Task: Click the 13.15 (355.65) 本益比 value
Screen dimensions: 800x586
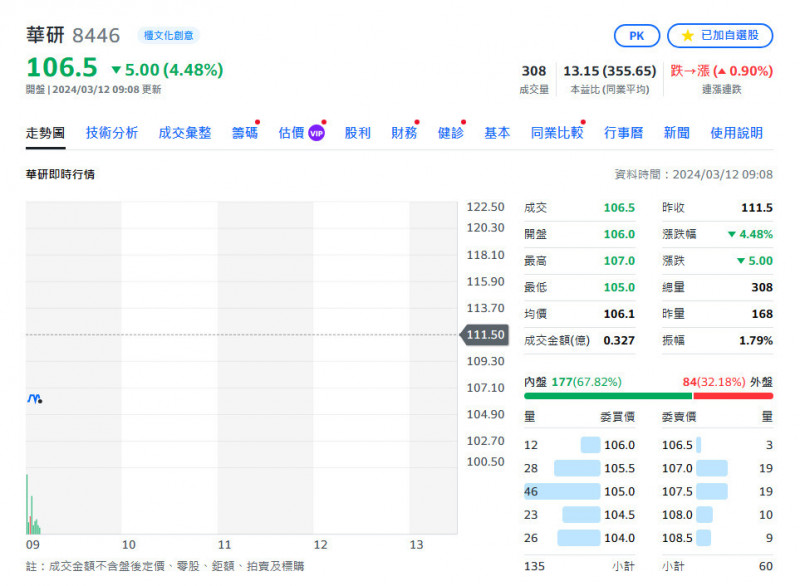Action: [610, 71]
